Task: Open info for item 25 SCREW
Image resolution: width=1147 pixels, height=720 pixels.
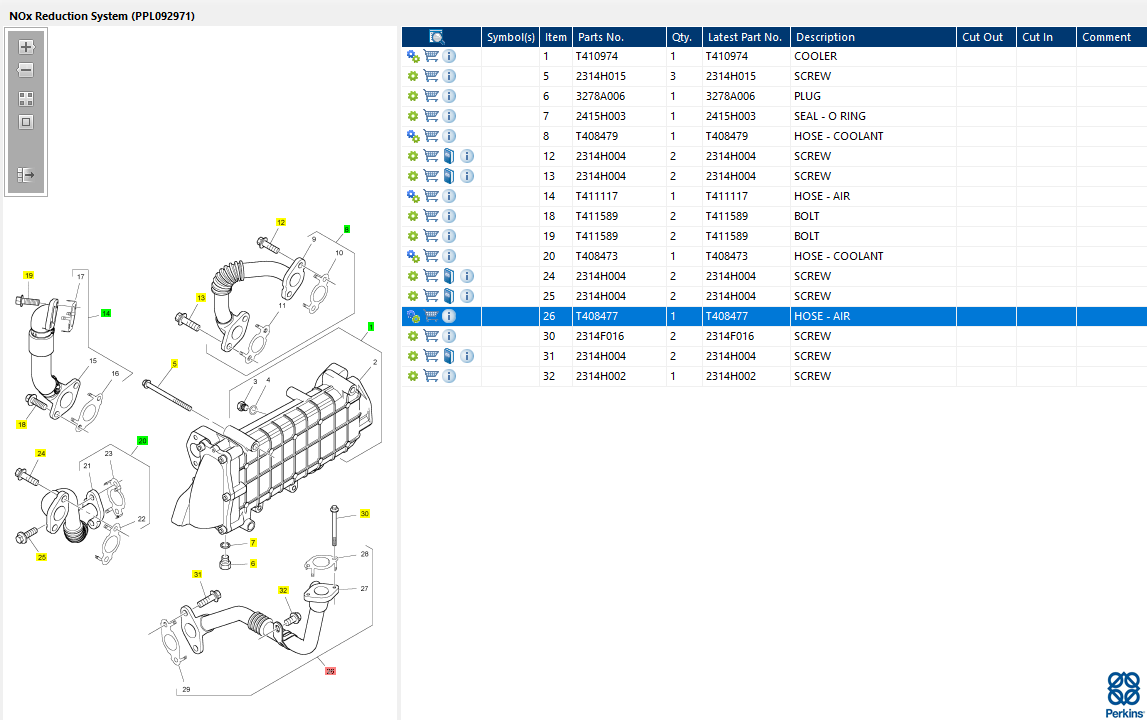Action: click(x=467, y=296)
